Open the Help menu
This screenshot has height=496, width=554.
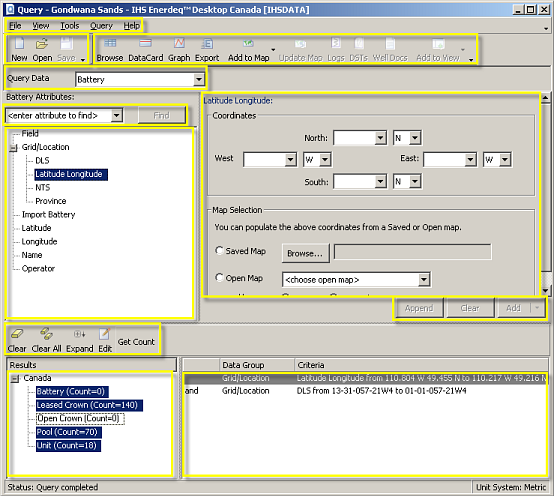(x=131, y=26)
